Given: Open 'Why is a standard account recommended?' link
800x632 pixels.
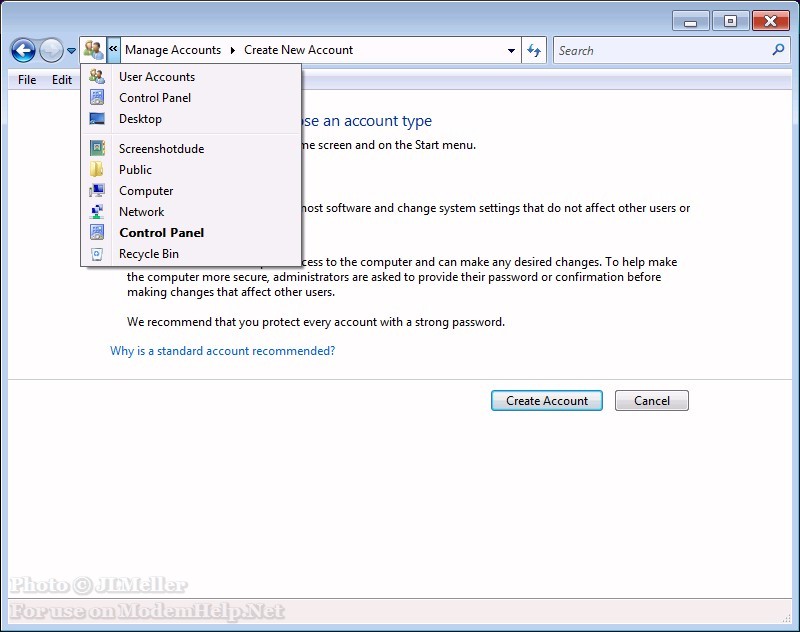Looking at the screenshot, I should tap(222, 351).
